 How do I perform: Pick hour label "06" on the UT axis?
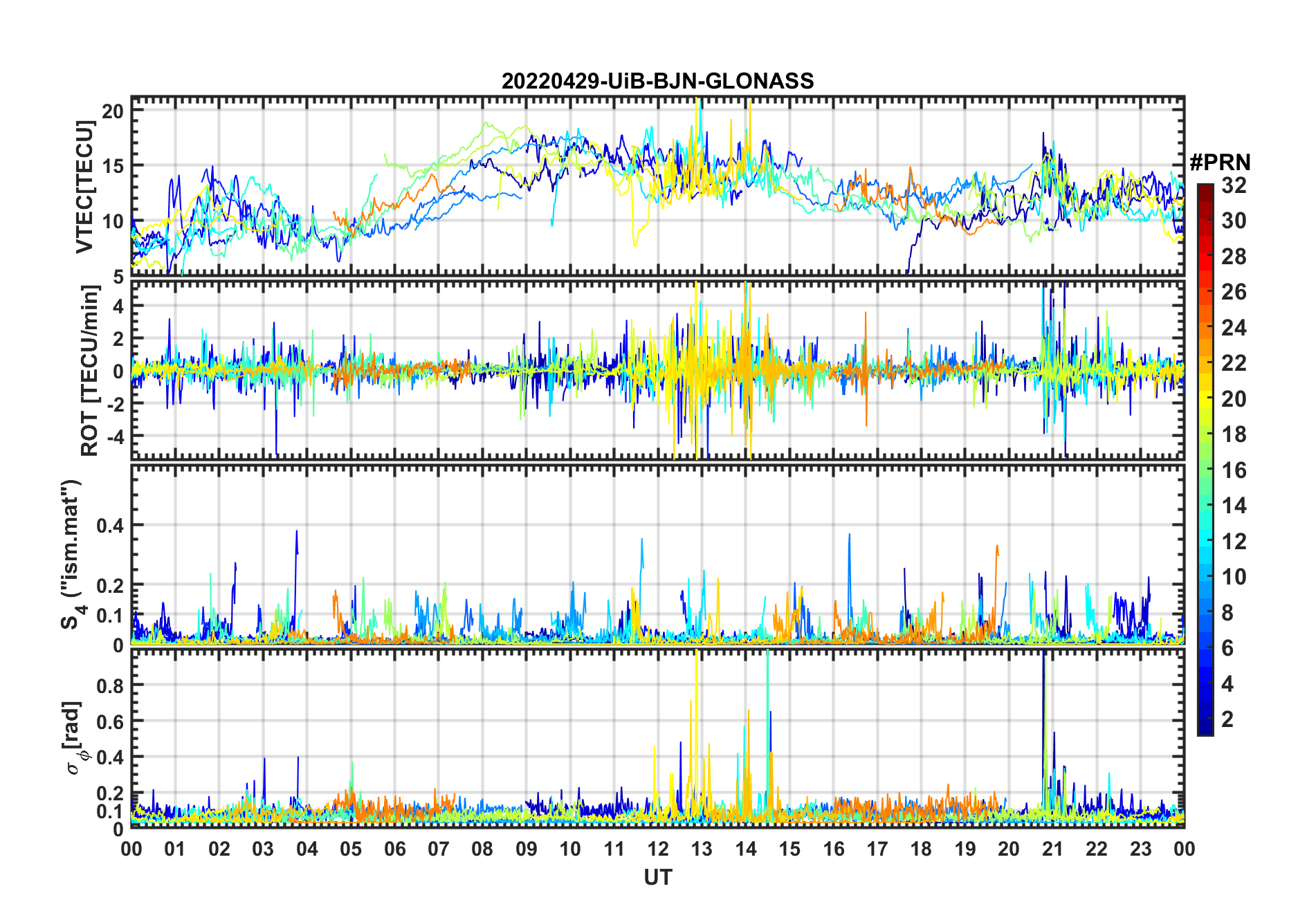tap(395, 849)
